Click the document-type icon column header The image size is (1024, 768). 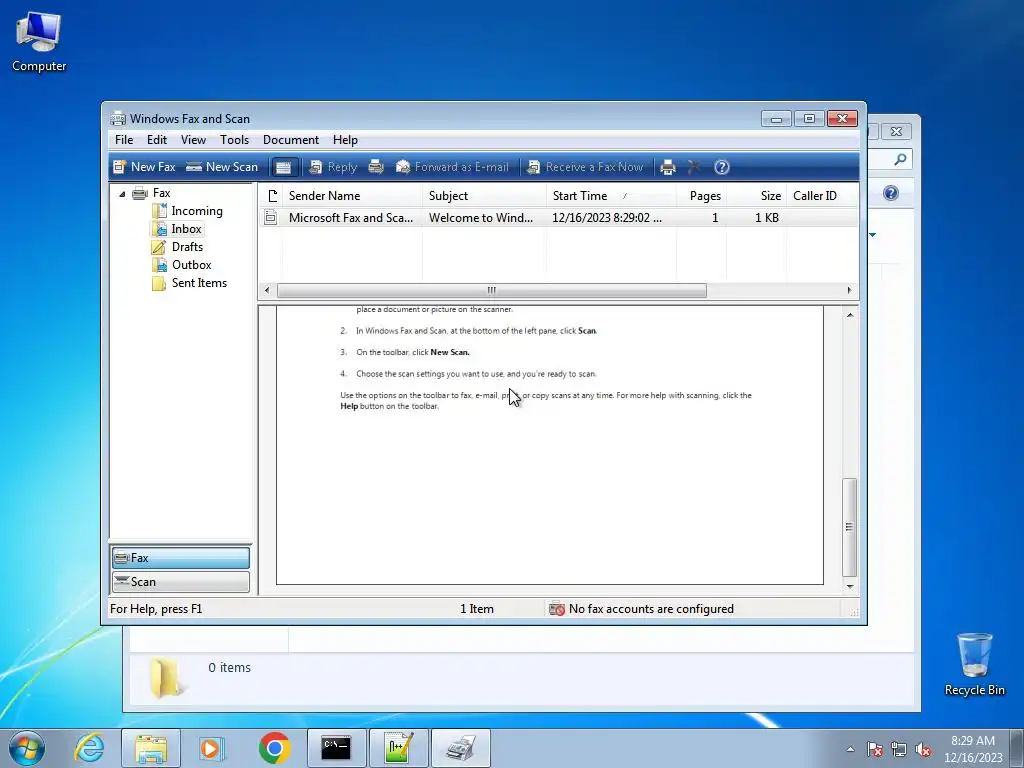click(272, 196)
